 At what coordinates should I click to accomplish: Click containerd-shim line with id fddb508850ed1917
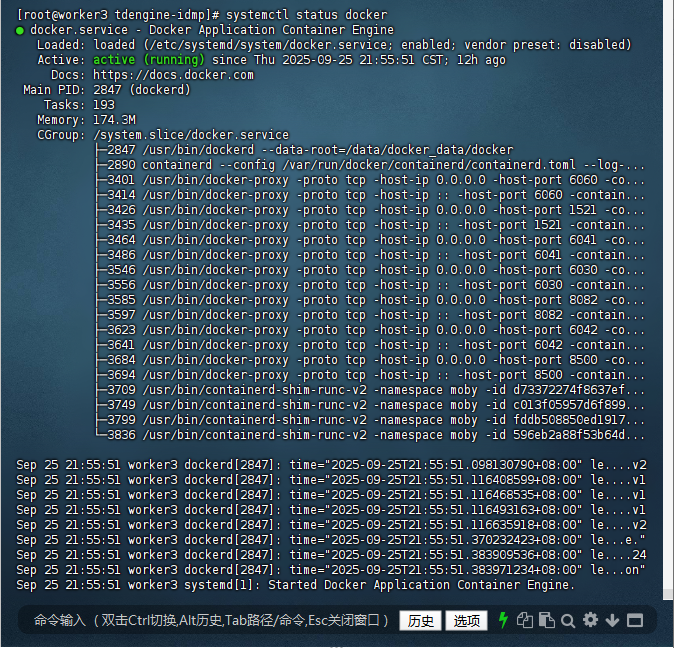tap(376, 420)
